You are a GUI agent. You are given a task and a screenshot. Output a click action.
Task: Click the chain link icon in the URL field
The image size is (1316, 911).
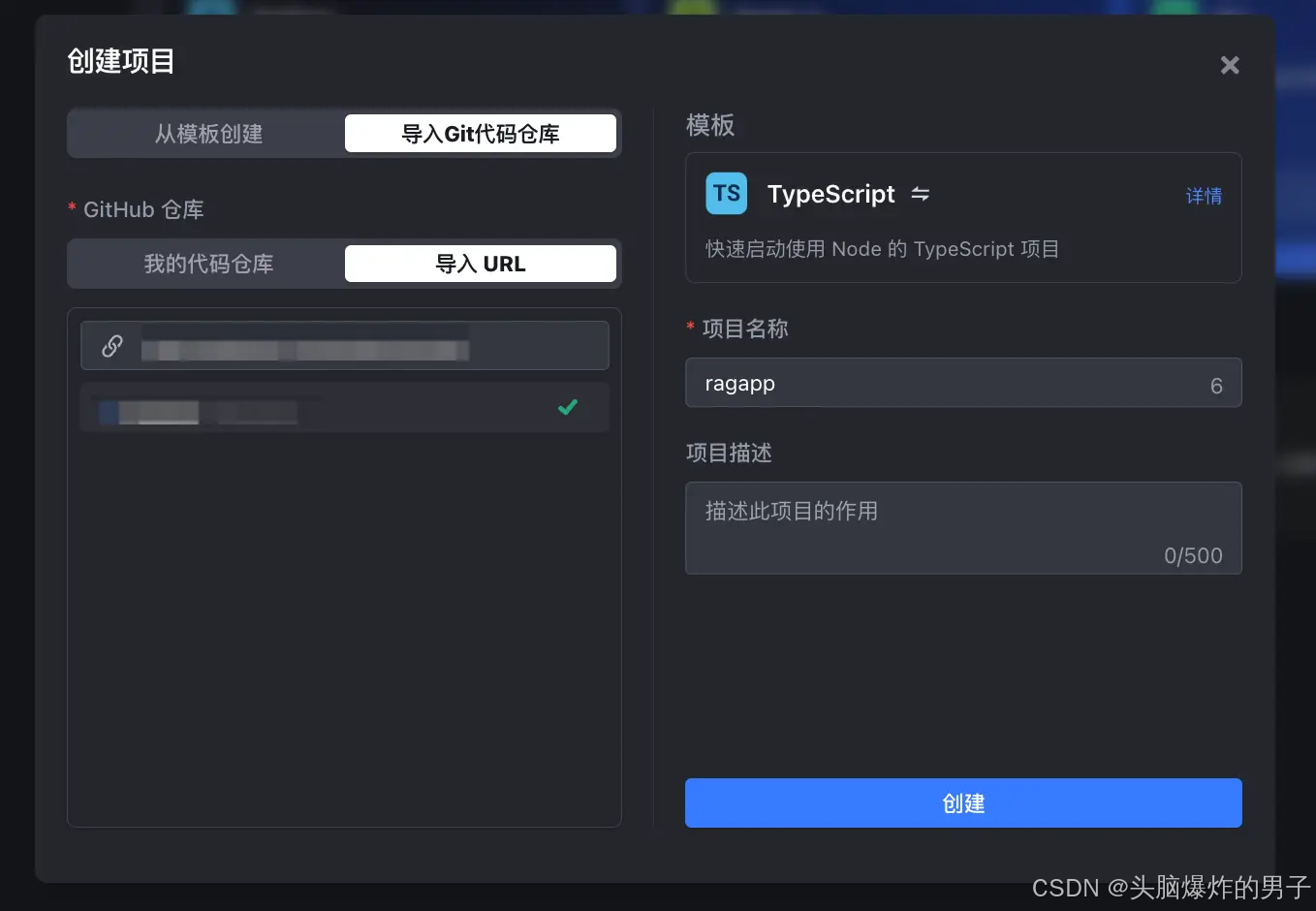[x=111, y=345]
